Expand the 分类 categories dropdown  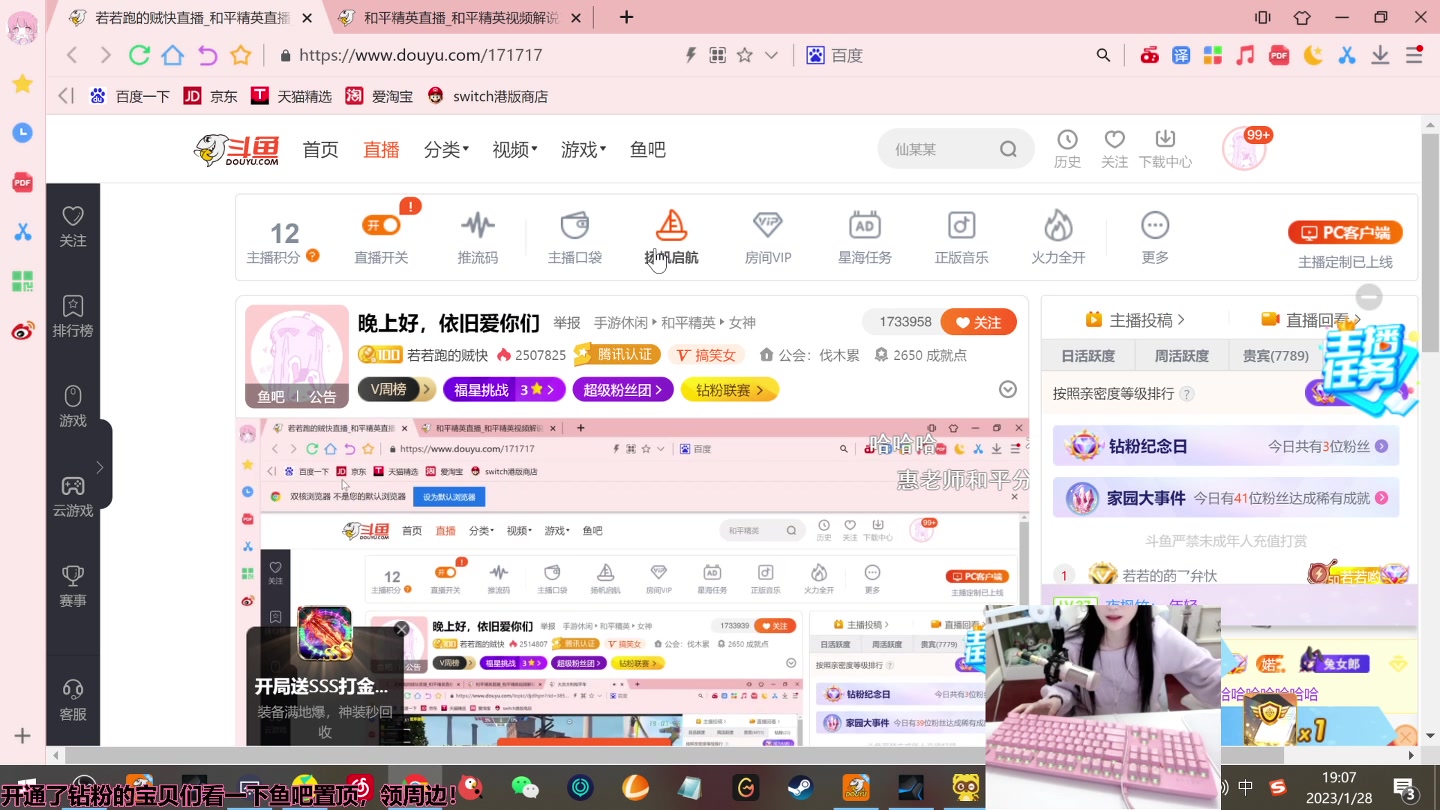coord(445,148)
